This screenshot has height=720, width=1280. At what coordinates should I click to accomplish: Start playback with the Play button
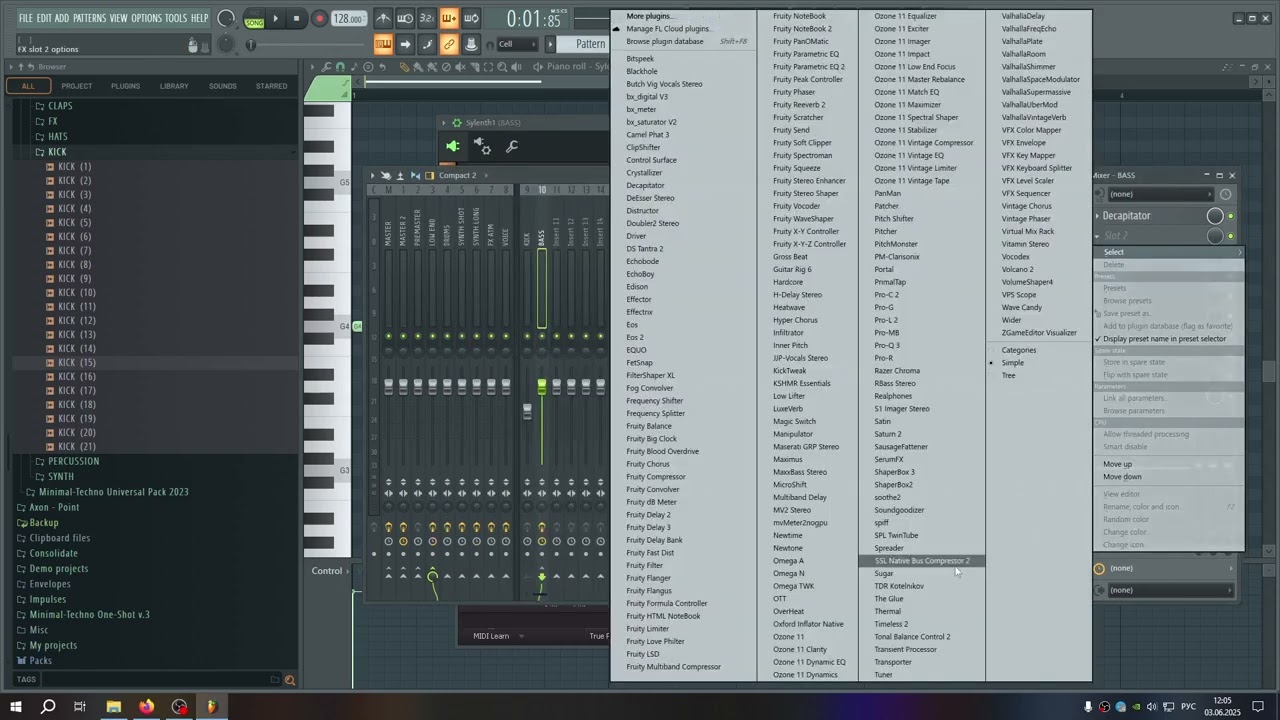pyautogui.click(x=276, y=18)
